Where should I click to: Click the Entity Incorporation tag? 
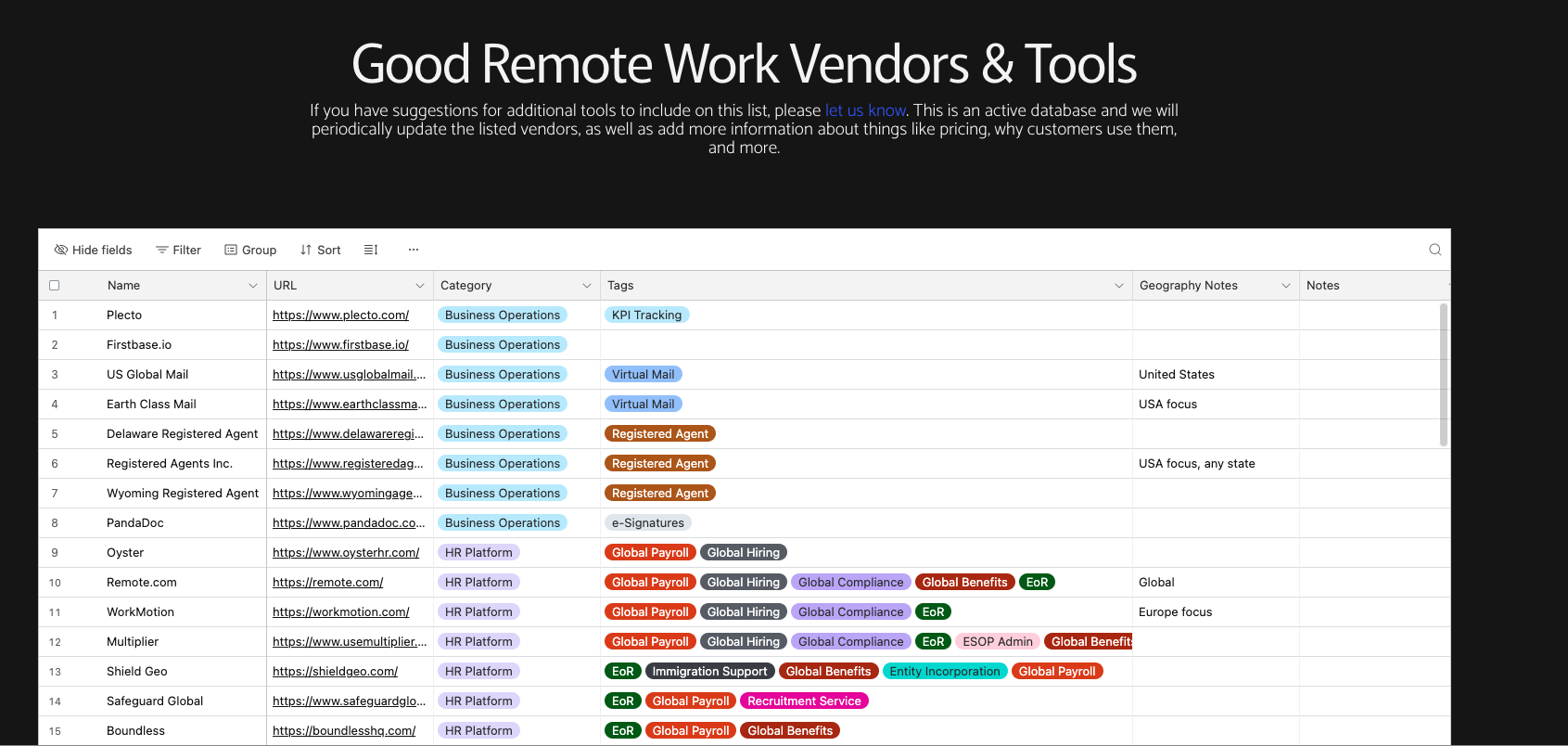coord(944,672)
